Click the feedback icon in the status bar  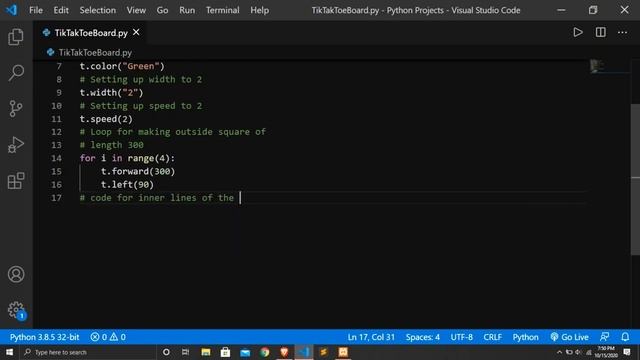tap(604, 337)
